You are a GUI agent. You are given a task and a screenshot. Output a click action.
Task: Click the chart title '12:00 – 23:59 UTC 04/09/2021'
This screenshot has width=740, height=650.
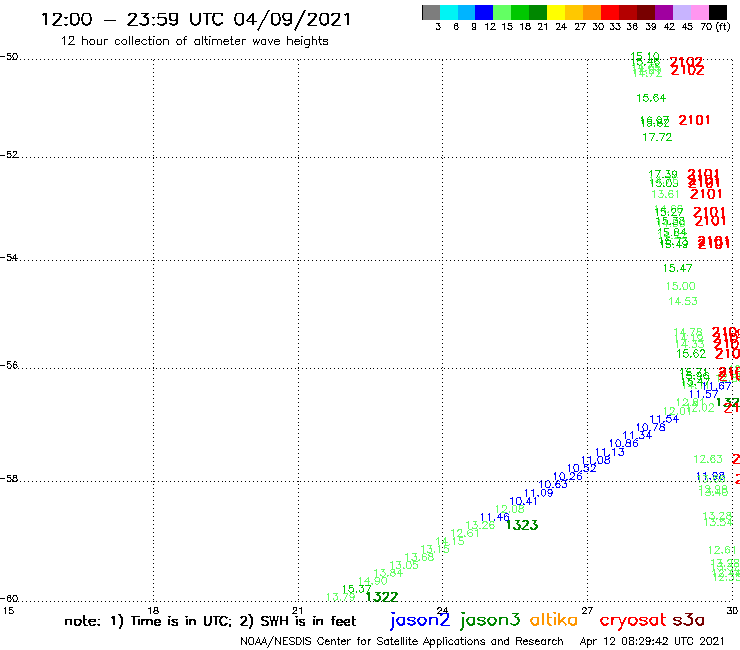(196, 20)
